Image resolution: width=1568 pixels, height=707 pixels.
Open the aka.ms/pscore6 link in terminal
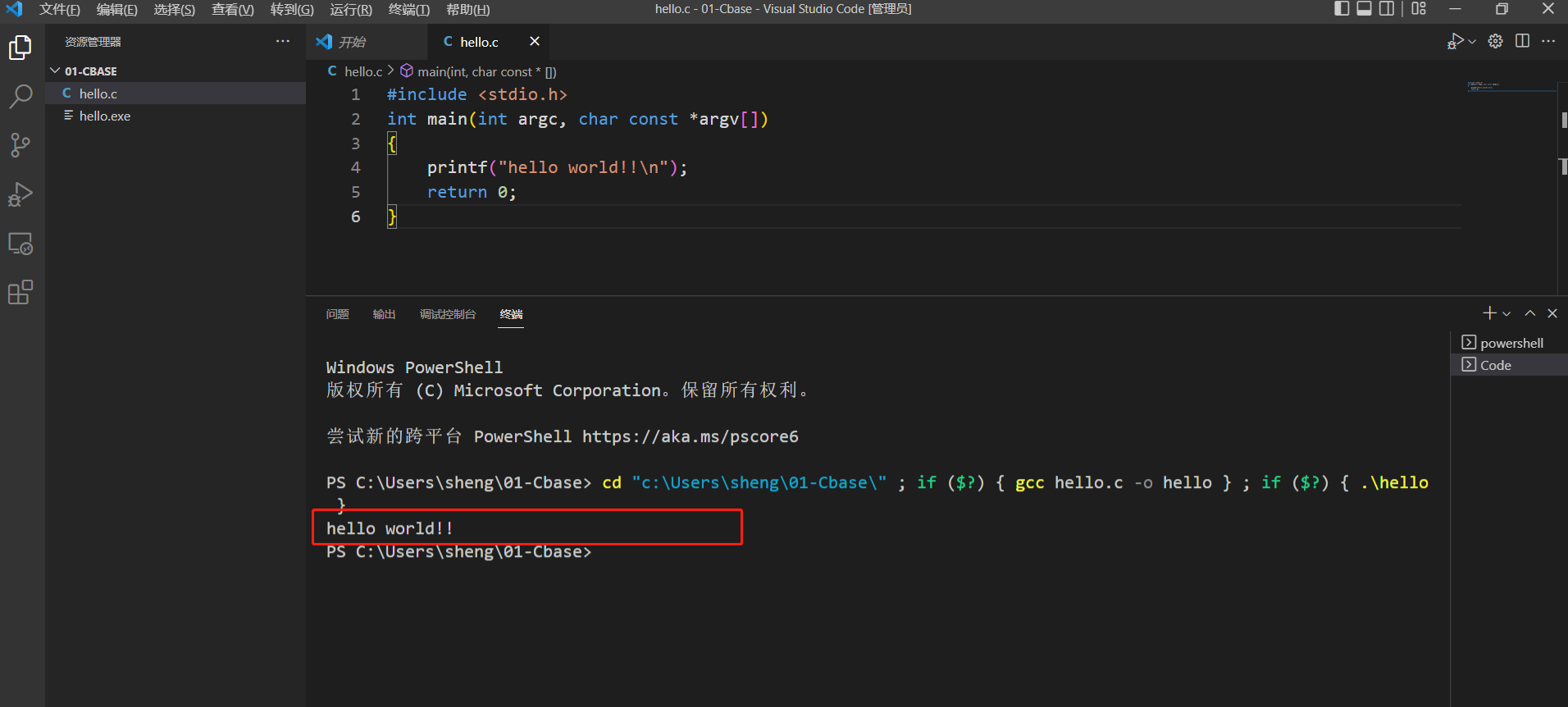coord(690,436)
